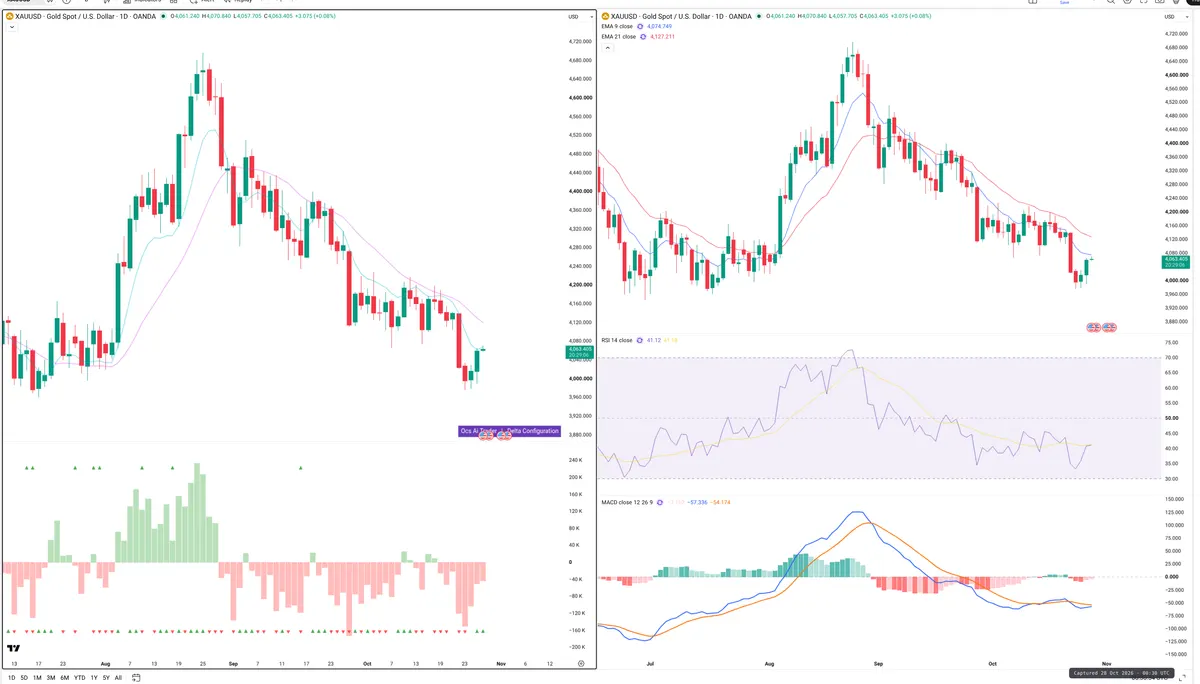Image resolution: width=1200 pixels, height=684 pixels.
Task: Click the gold symbol icon in left chart
Action: [x=8, y=16]
